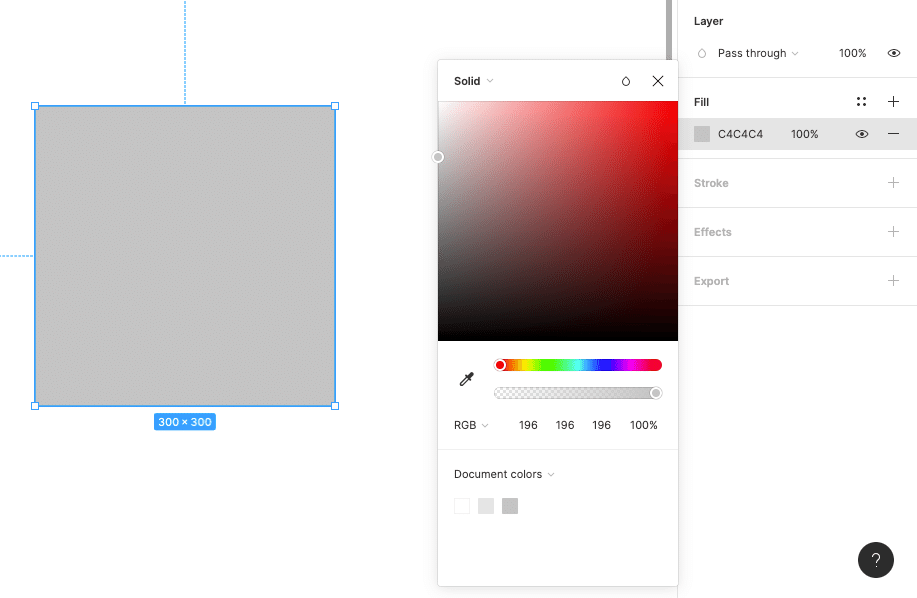Screen dimensions: 917x598
Task: Click the fill color swatch beside C4C4C4
Action: pyautogui.click(x=702, y=134)
